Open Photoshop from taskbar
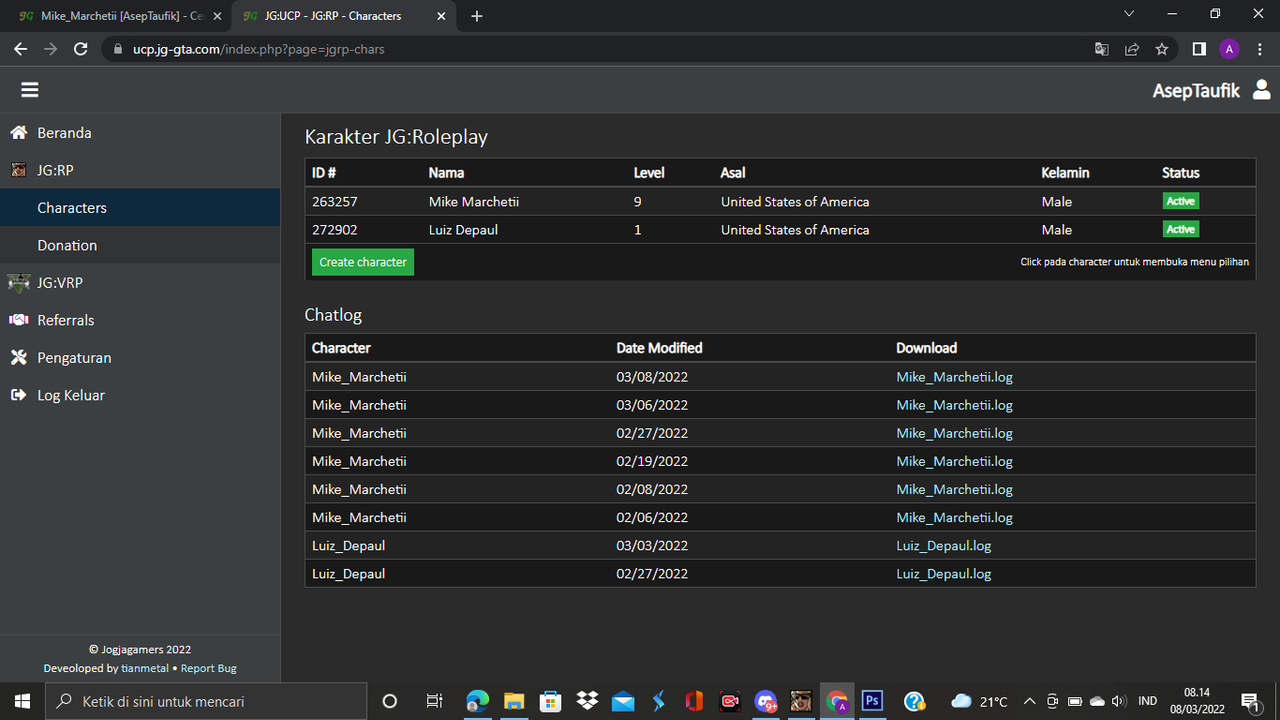 point(872,701)
